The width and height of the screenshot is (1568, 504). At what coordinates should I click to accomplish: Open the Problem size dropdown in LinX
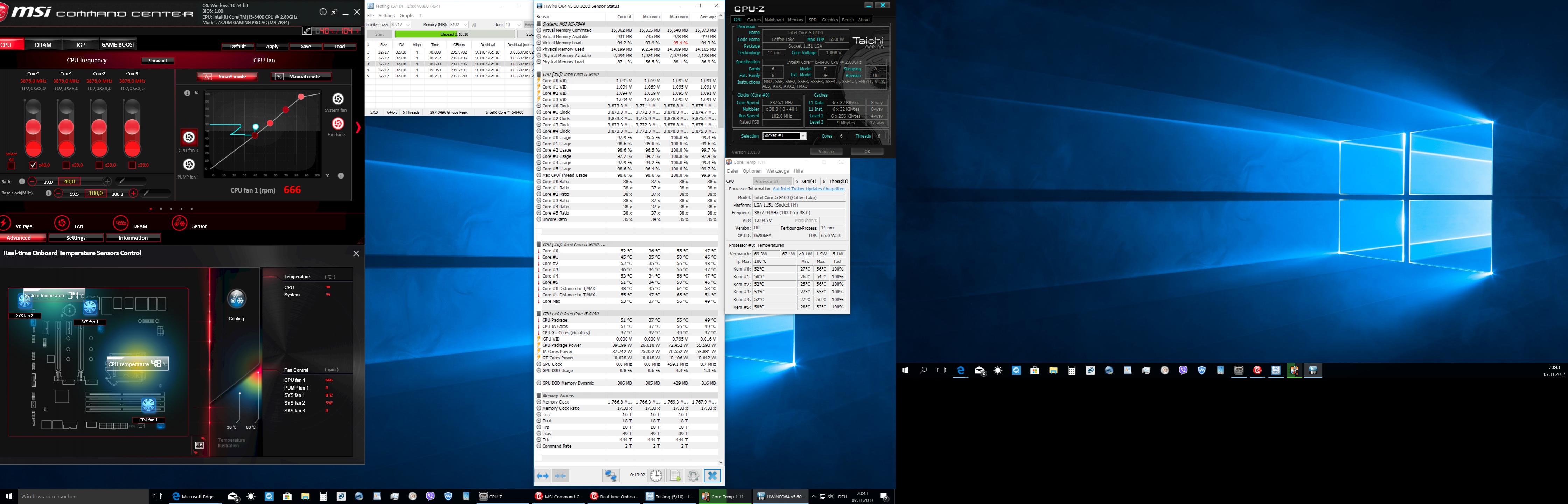408,25
